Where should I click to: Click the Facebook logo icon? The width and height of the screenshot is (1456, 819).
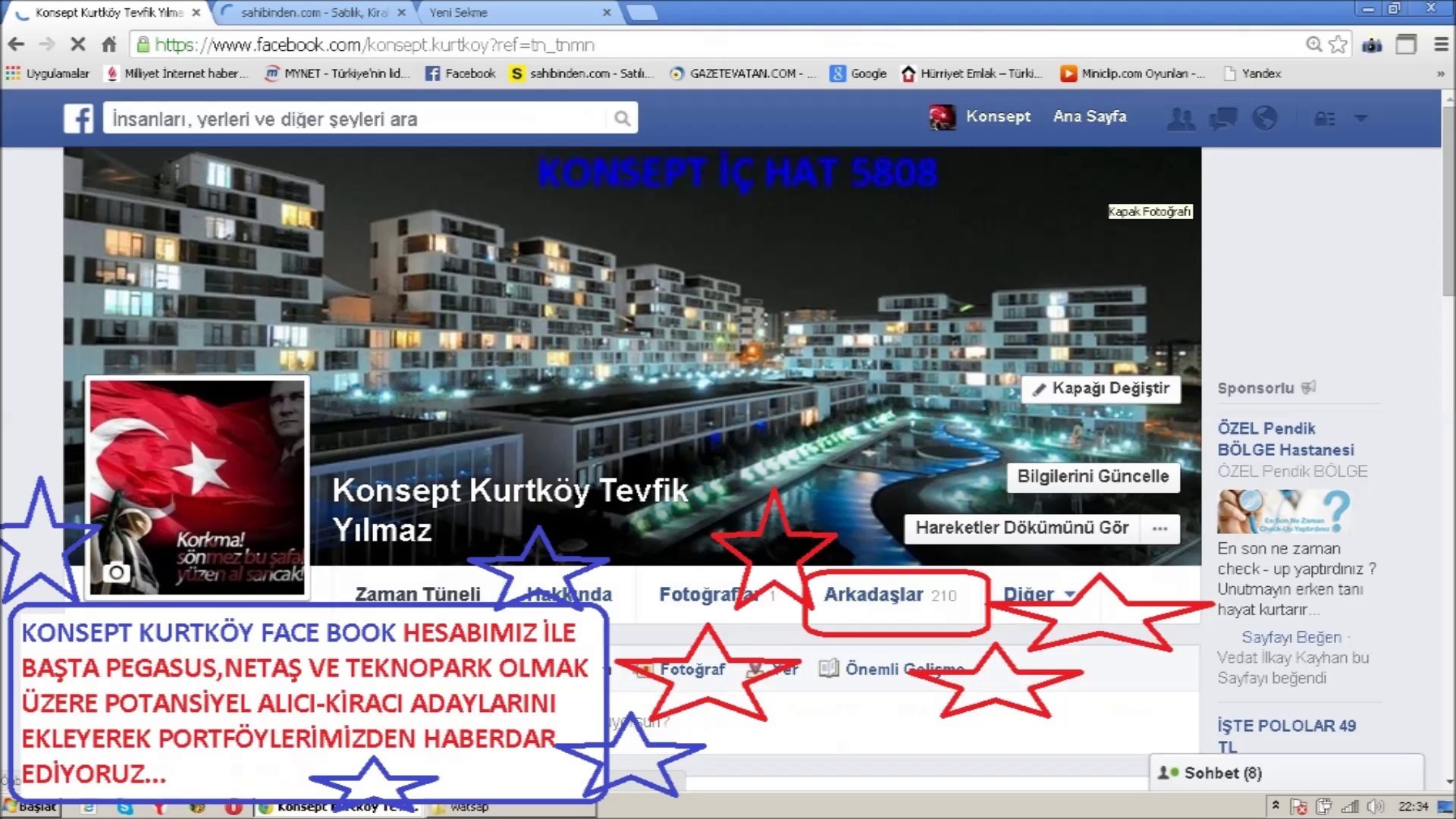click(x=78, y=118)
